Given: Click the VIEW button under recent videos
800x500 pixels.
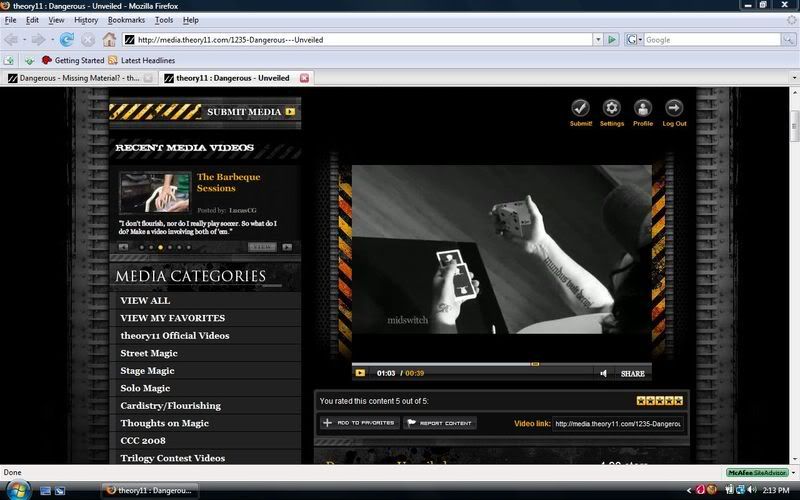Looking at the screenshot, I should pos(262,247).
